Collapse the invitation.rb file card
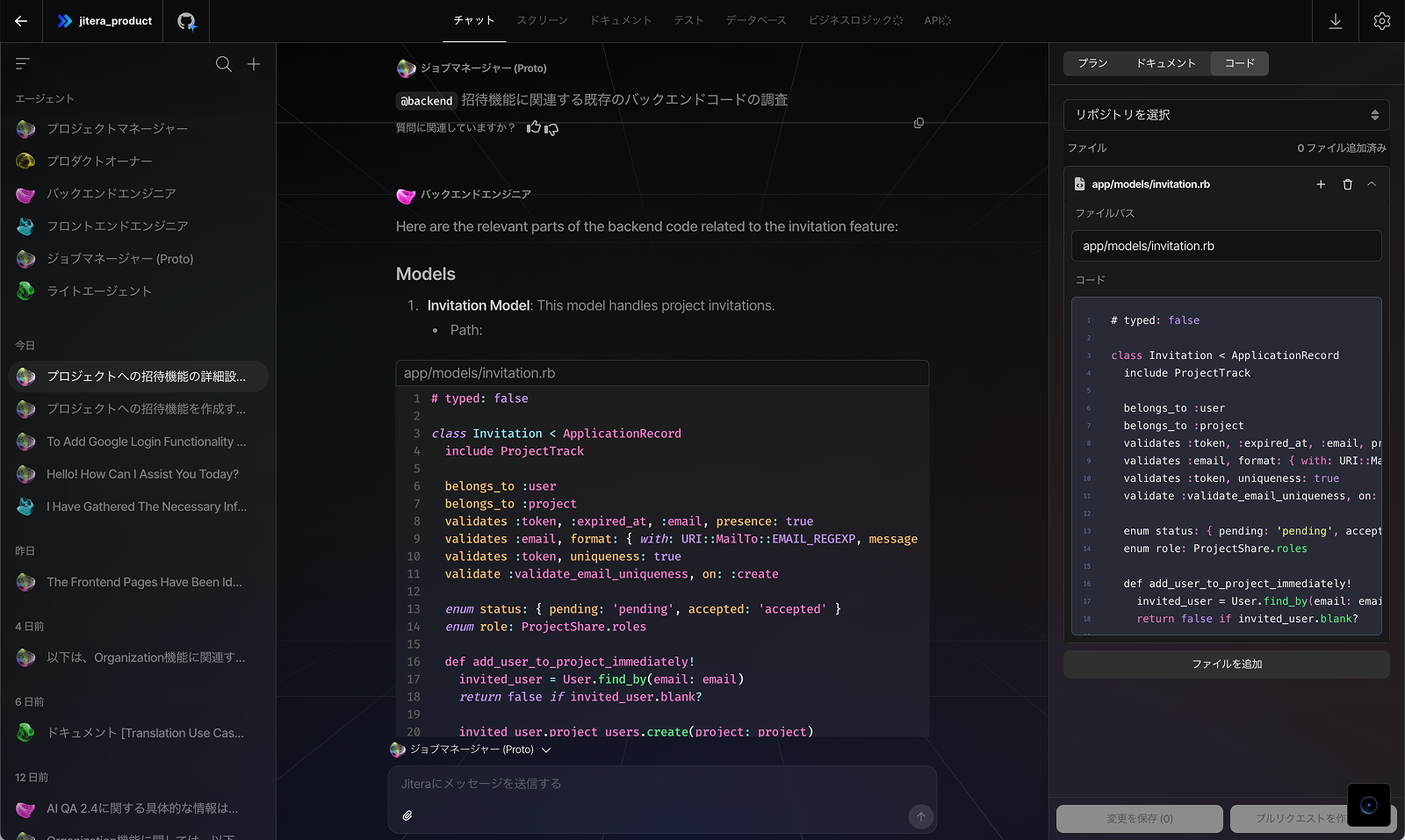This screenshot has width=1405, height=840. coord(1373,184)
